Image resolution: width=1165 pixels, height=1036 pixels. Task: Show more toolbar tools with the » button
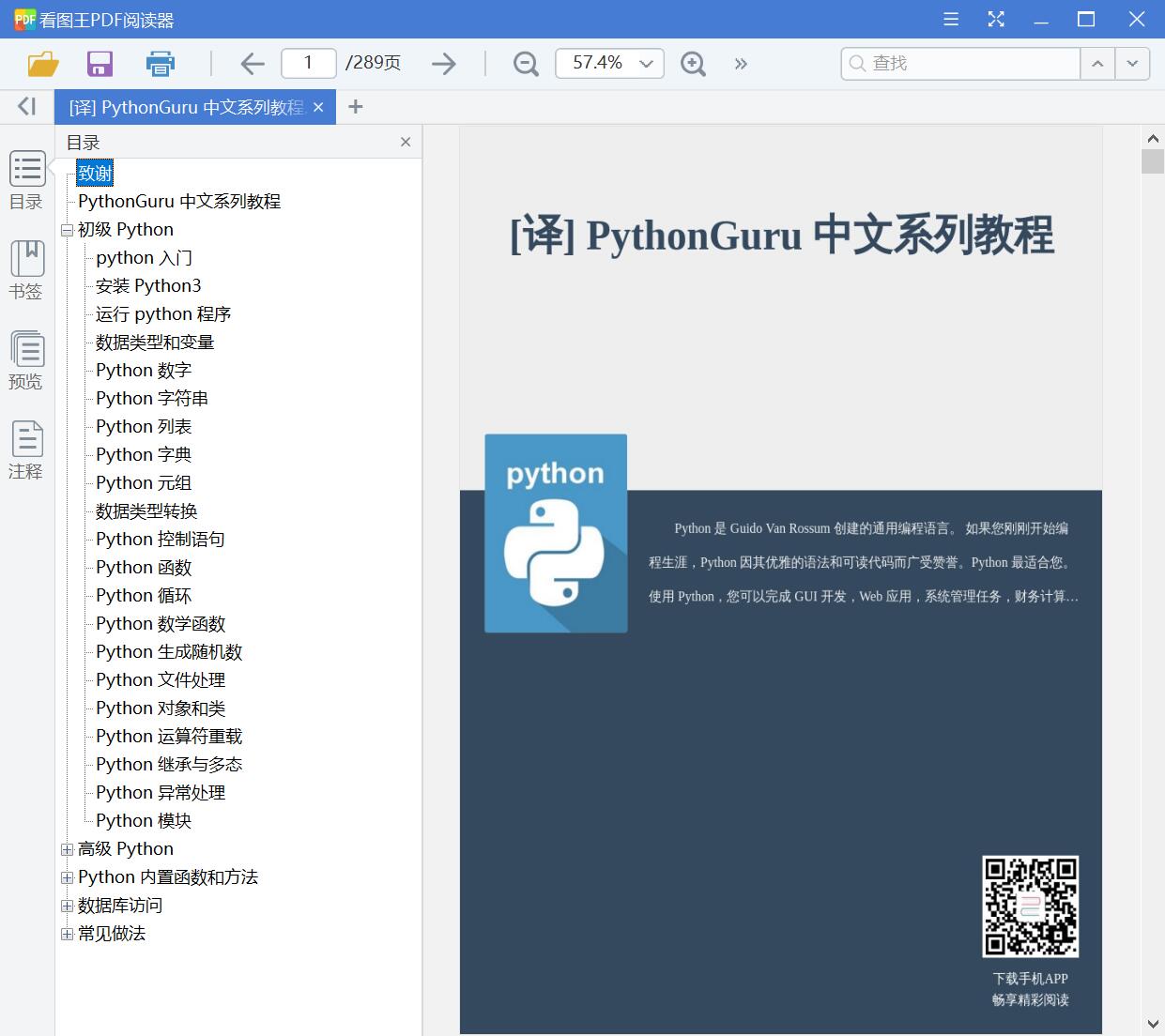[x=741, y=63]
